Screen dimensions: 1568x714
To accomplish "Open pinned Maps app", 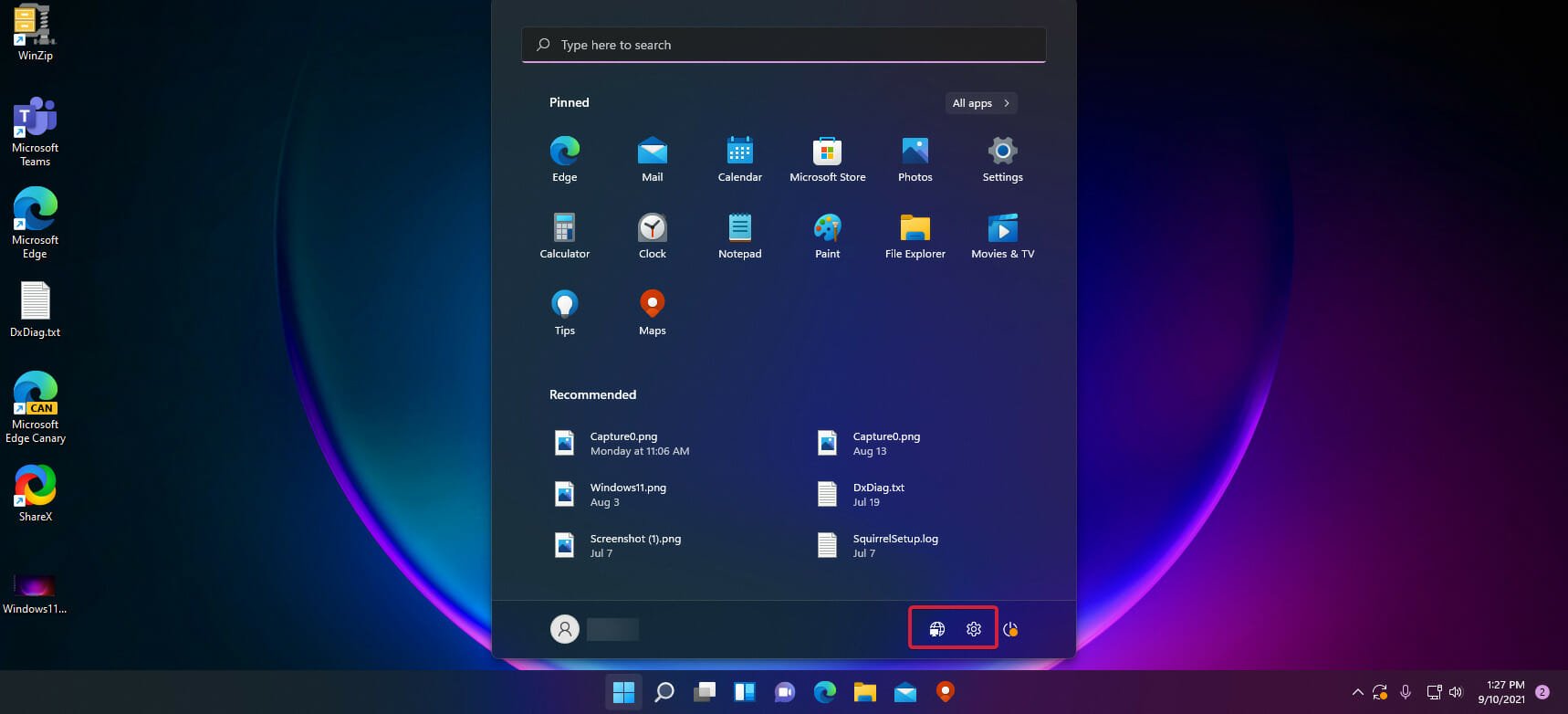I will (652, 312).
